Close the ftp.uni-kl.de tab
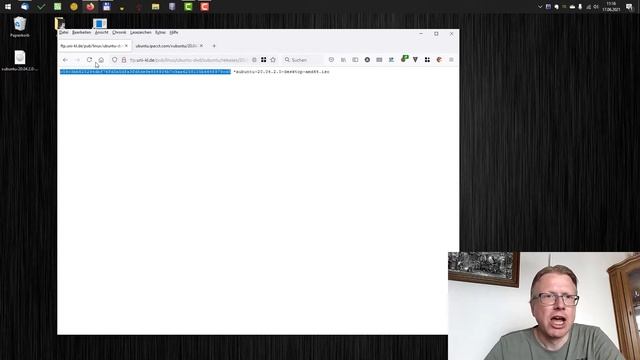The height and width of the screenshot is (360, 640). click(127, 46)
